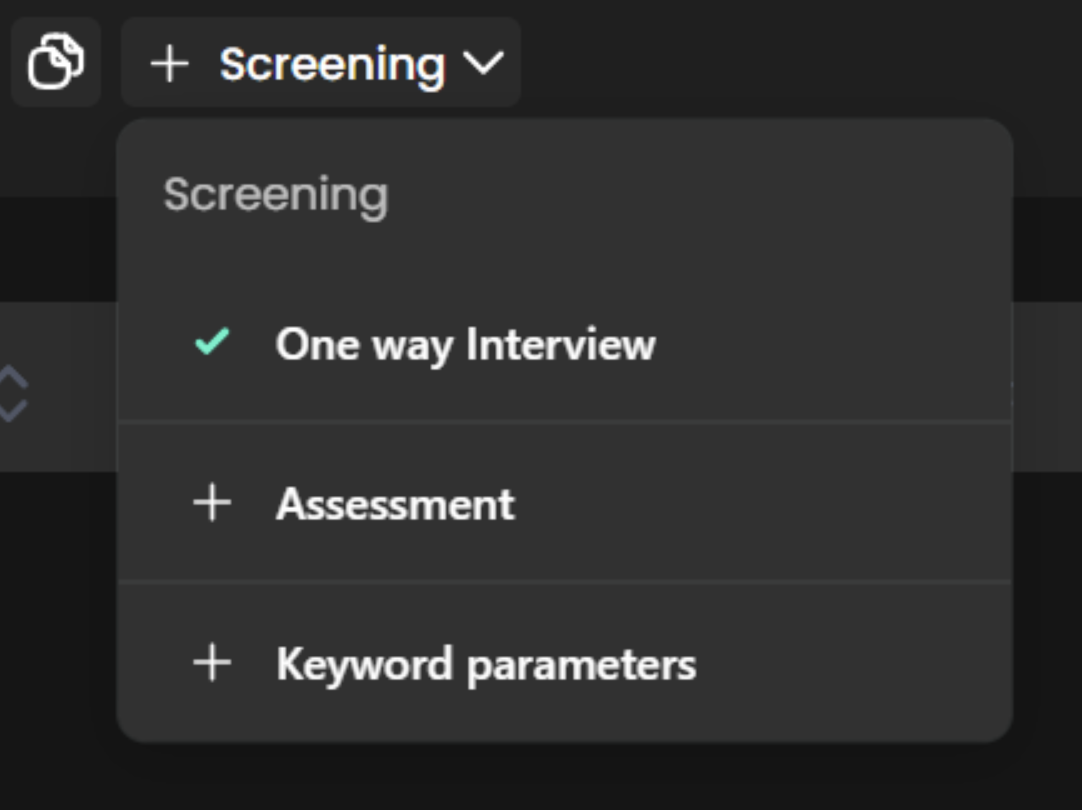Click the plus icon beside Screening button
The height and width of the screenshot is (810, 1082).
[x=169, y=64]
